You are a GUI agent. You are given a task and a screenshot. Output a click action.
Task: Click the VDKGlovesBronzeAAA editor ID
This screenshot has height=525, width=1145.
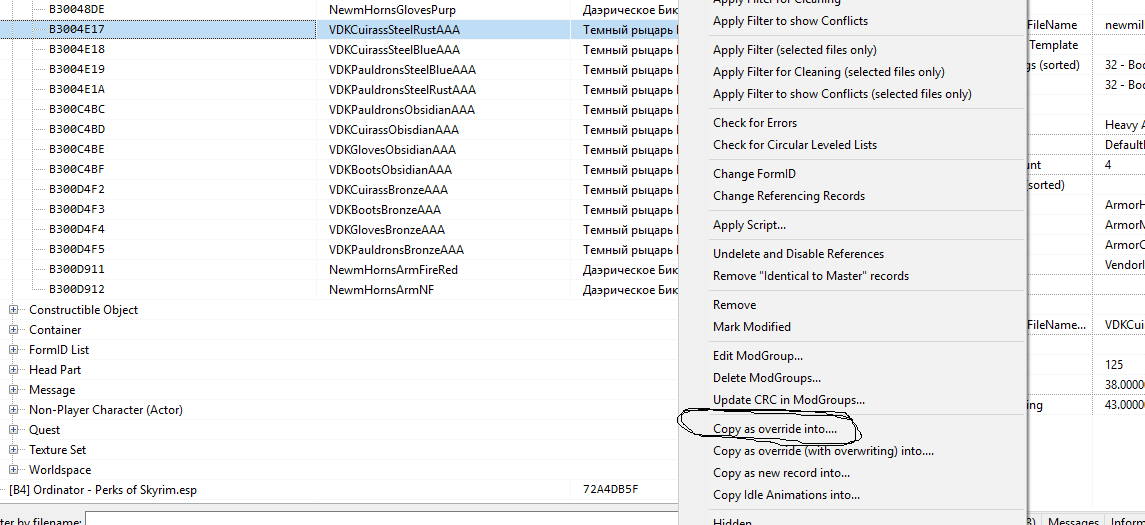pos(387,230)
